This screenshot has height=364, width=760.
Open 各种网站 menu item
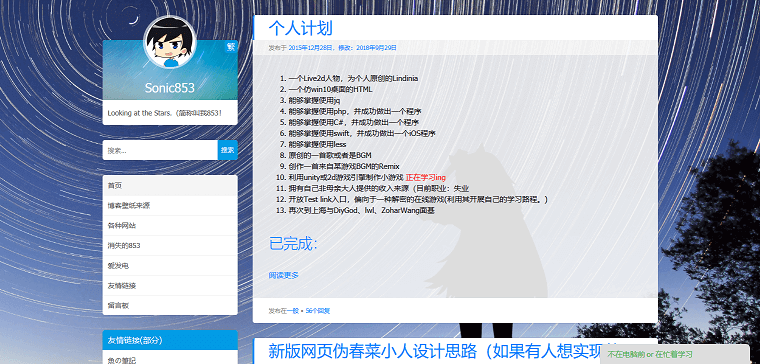tap(170, 225)
